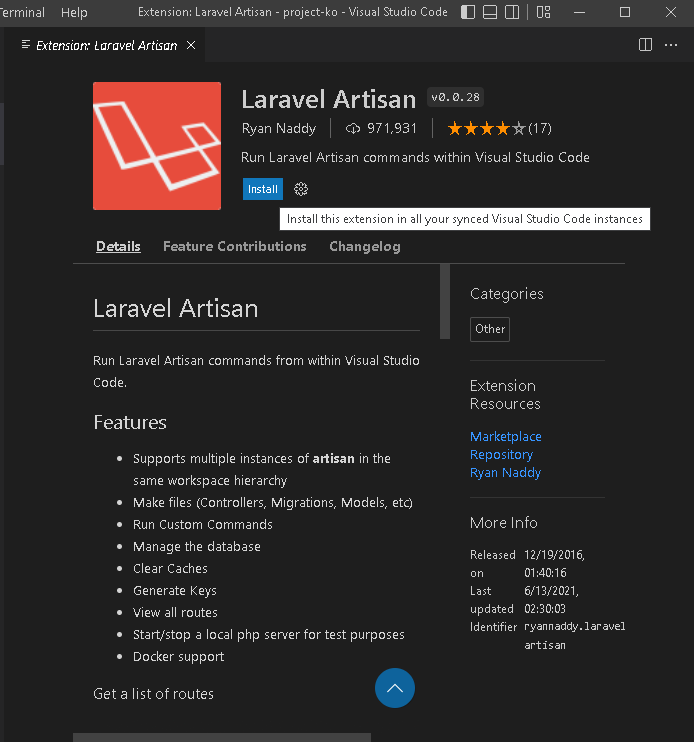
Task: Click the 'View all routes' feature bullet
Action: (175, 612)
